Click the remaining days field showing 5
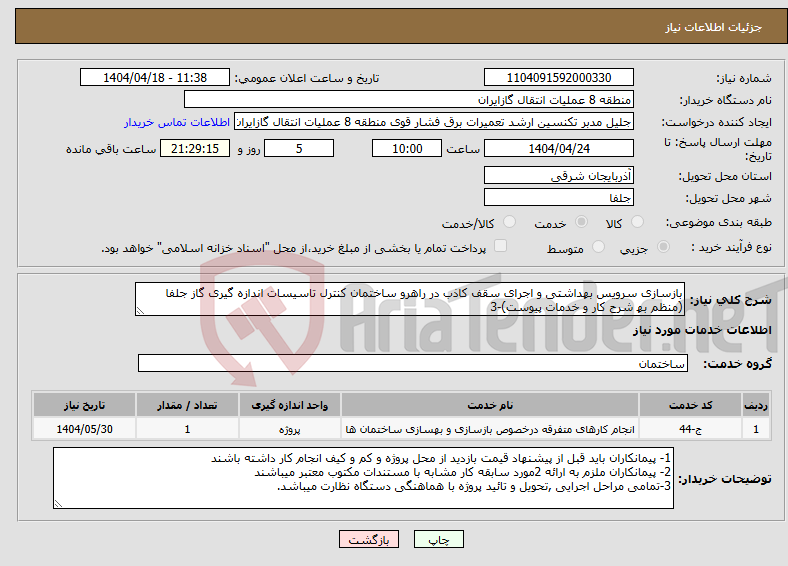This screenshot has height=566, width=788. pos(299,148)
